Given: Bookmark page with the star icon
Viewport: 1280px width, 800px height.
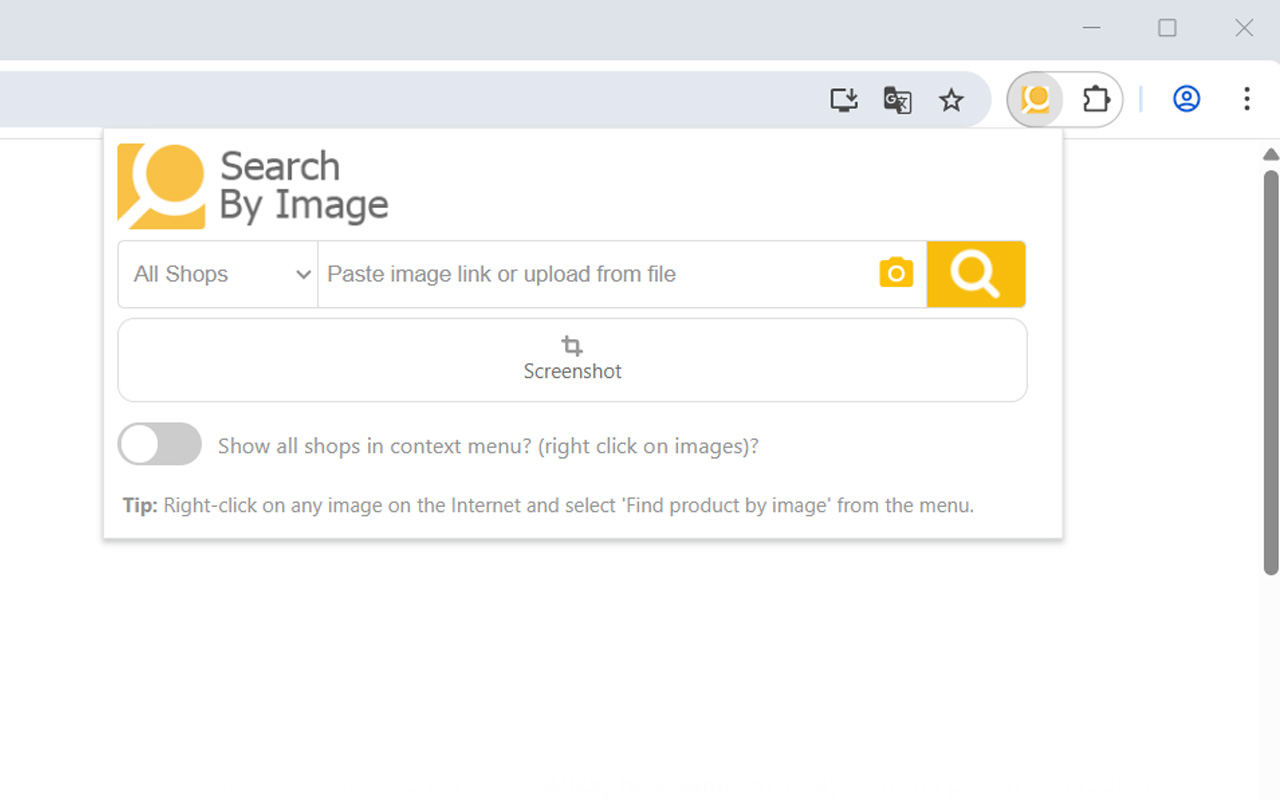Looking at the screenshot, I should pyautogui.click(x=951, y=100).
